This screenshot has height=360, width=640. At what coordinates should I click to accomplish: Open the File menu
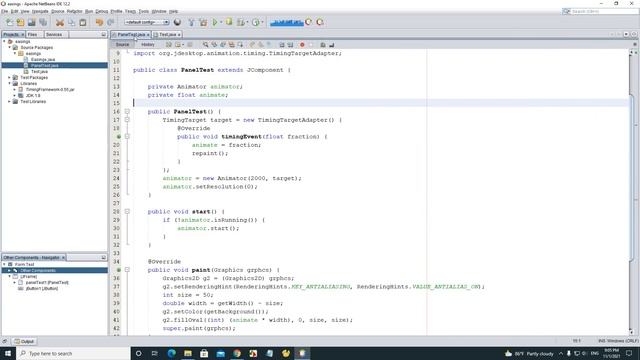tap(4, 11)
